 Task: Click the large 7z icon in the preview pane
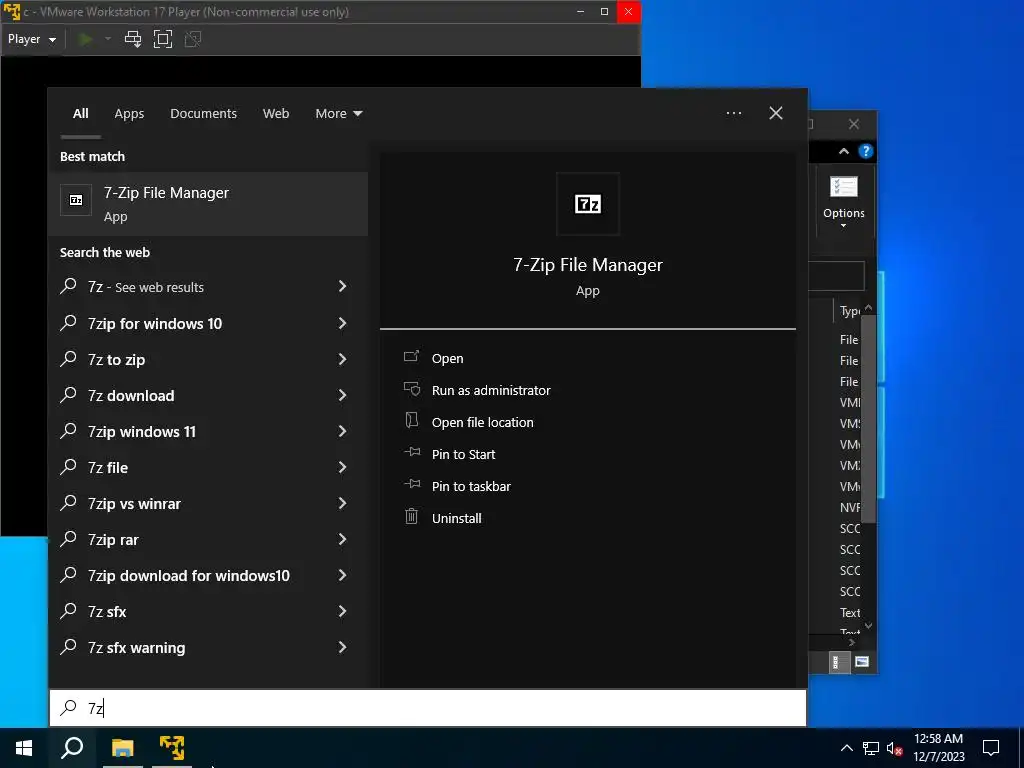(x=588, y=204)
